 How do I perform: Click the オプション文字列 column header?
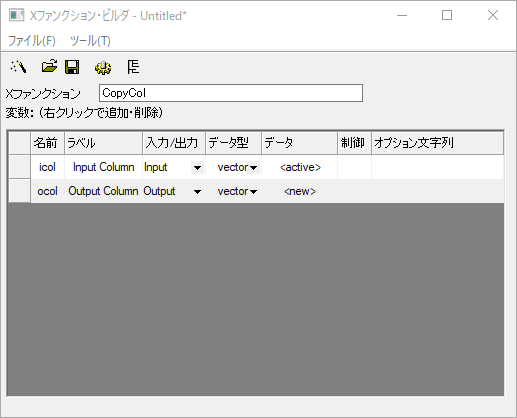(437, 143)
